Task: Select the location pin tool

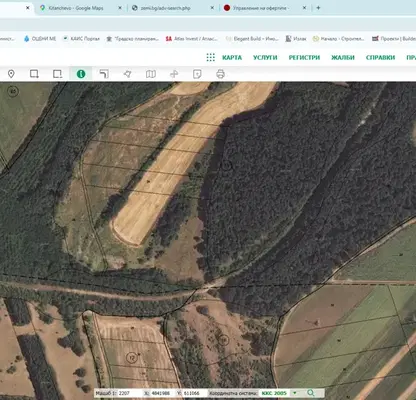Action: [x=11, y=74]
